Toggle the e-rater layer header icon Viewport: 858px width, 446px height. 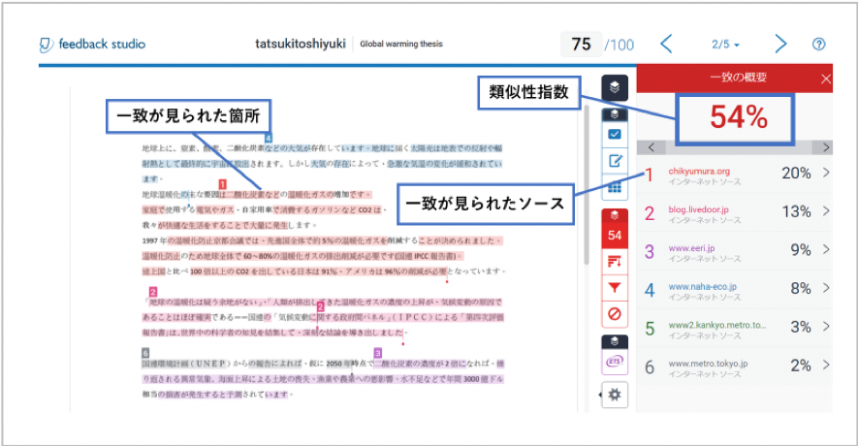click(x=614, y=341)
